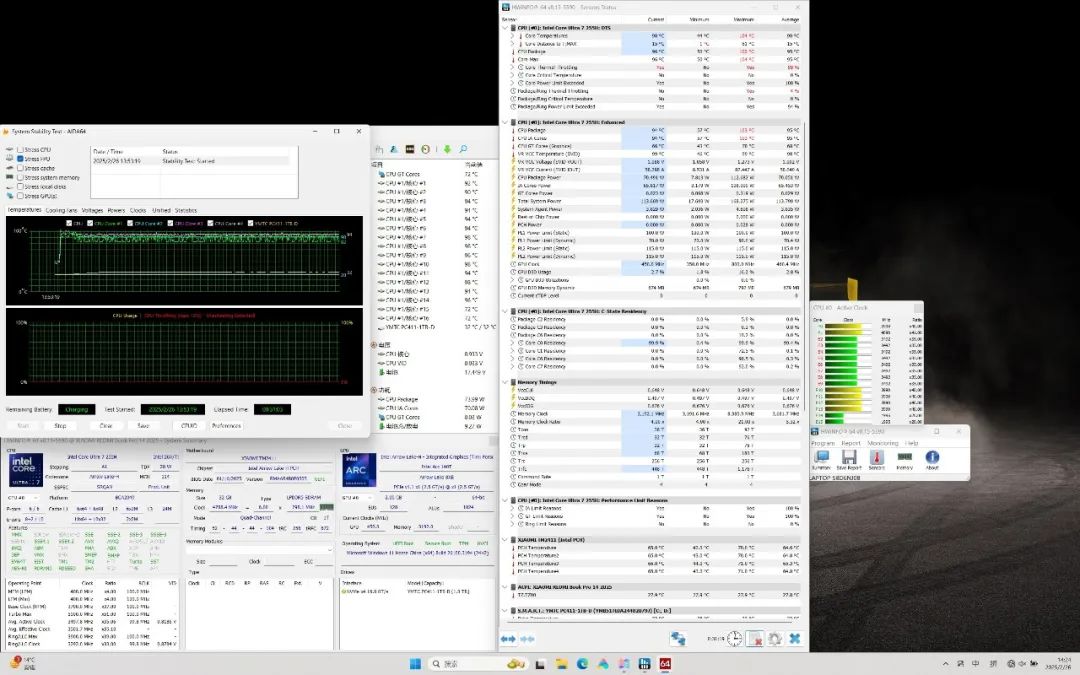
Task: Toggle CPU Core #4 graph checkbox
Action: 211,223
